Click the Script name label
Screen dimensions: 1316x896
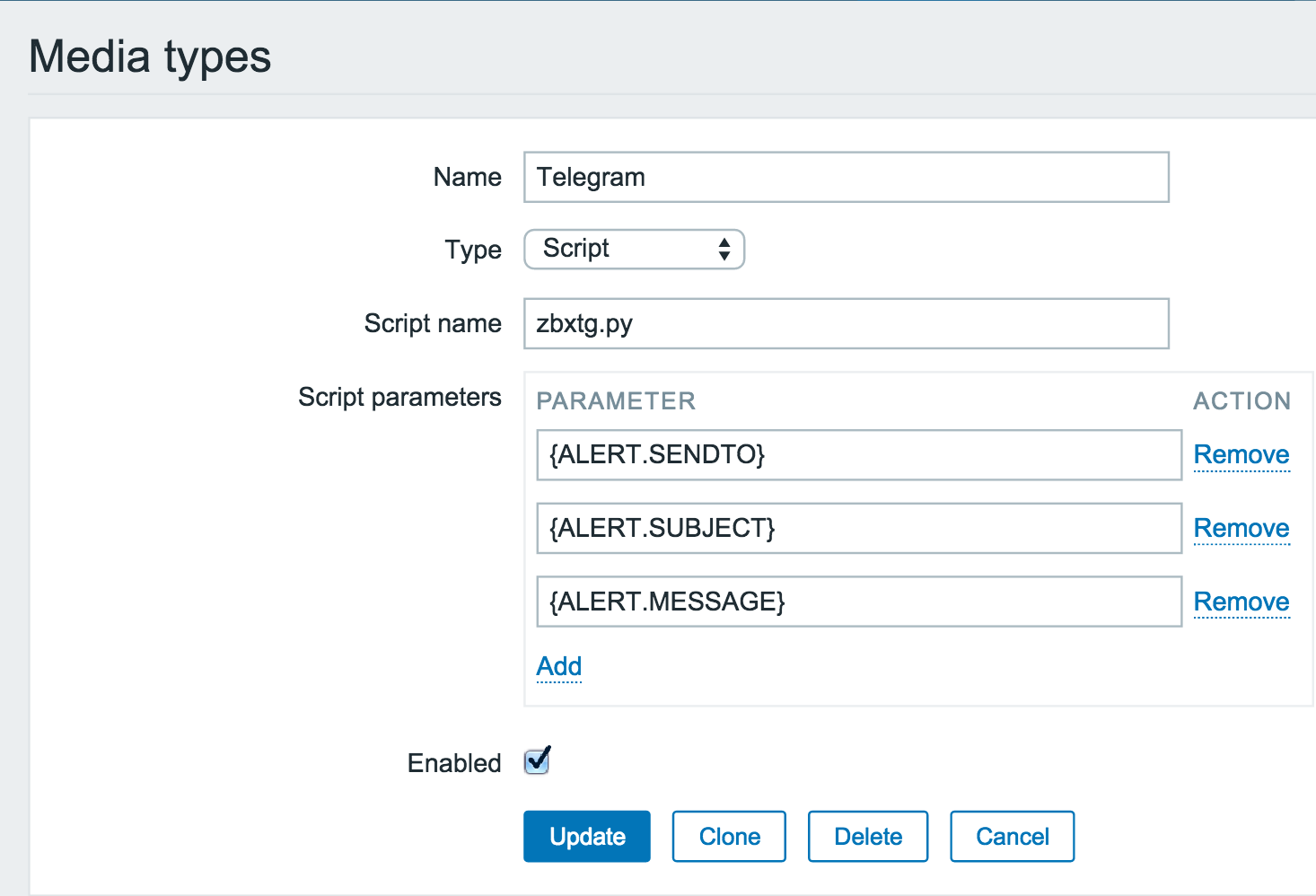pyautogui.click(x=433, y=323)
